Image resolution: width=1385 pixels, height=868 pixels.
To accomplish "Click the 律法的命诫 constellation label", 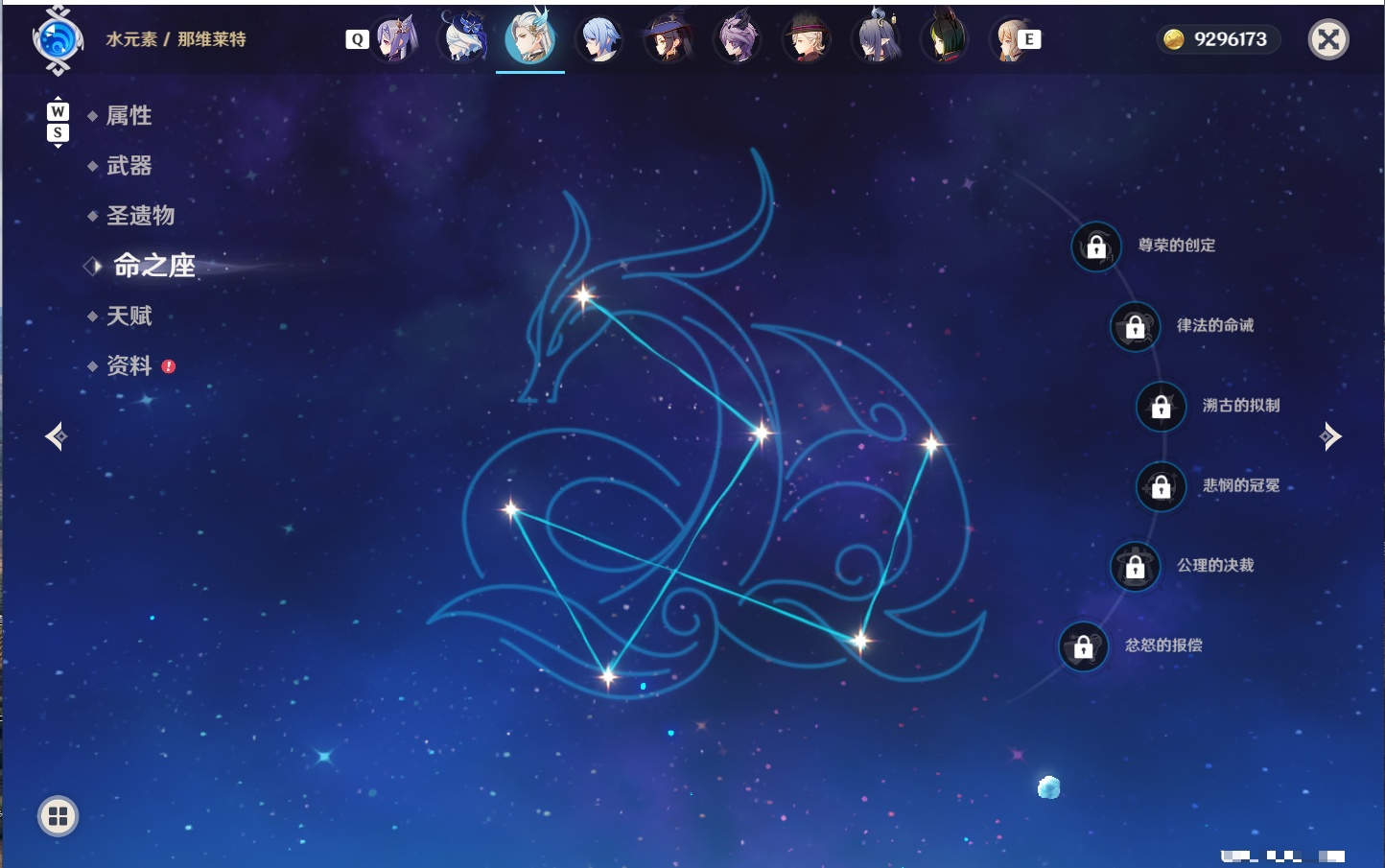I will pyautogui.click(x=1215, y=325).
